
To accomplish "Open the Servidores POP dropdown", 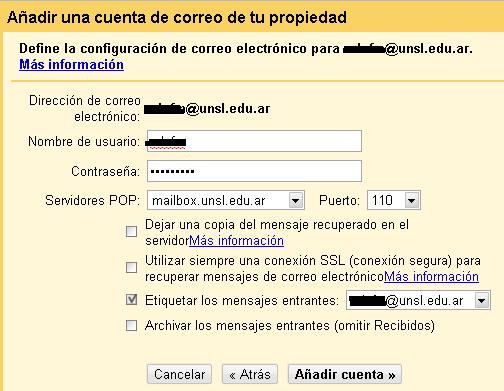I will point(226,200).
